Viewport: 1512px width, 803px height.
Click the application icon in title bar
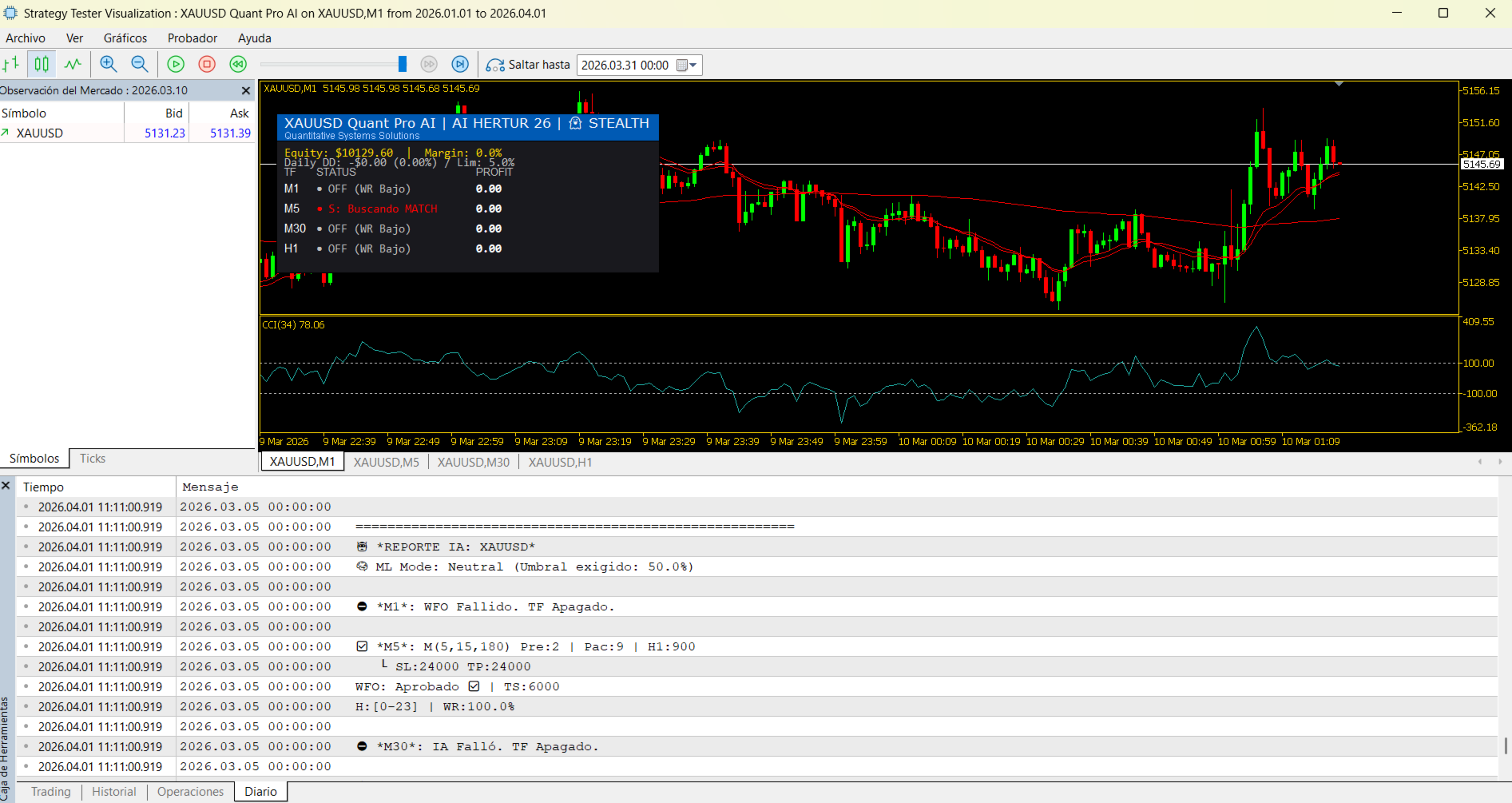click(10, 13)
